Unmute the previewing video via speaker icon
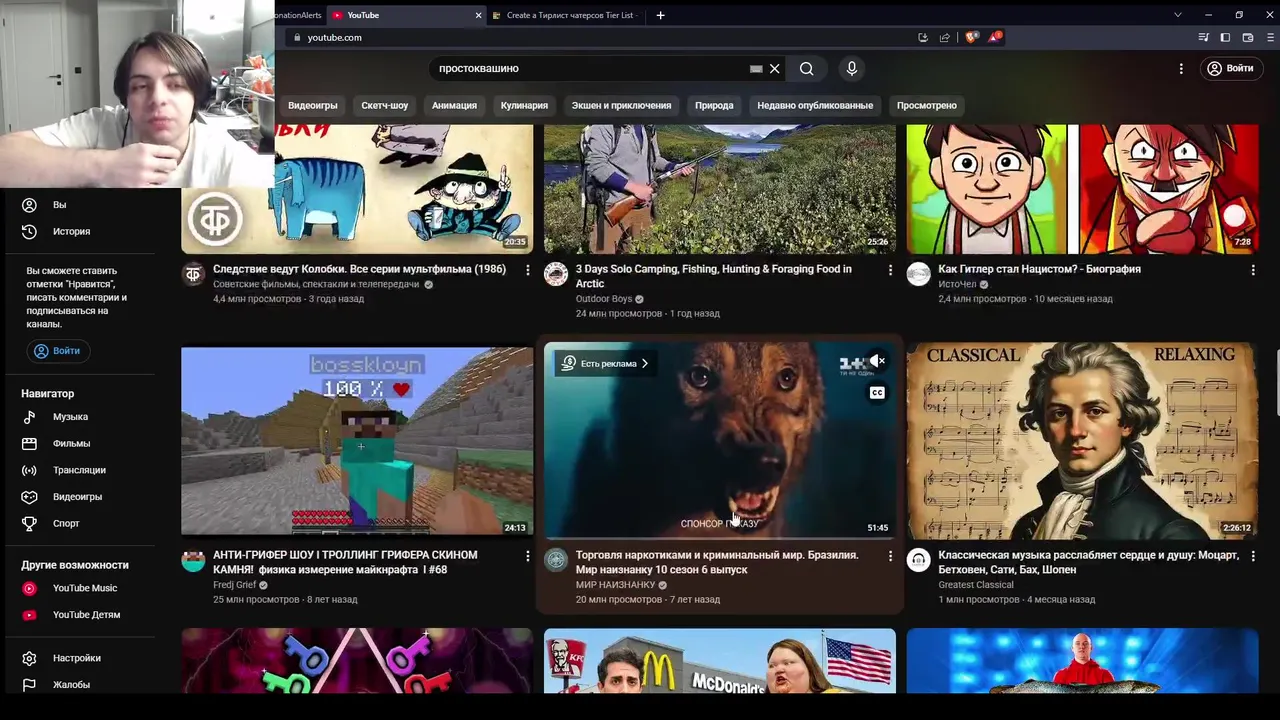 [x=877, y=361]
